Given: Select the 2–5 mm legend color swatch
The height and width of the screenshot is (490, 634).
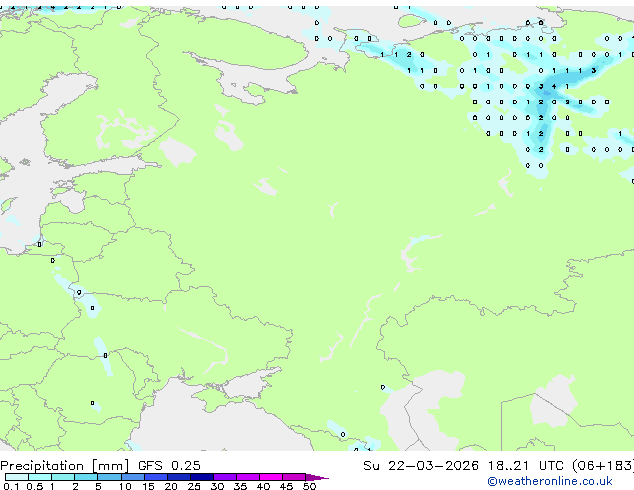Looking at the screenshot, I should (x=86, y=477).
